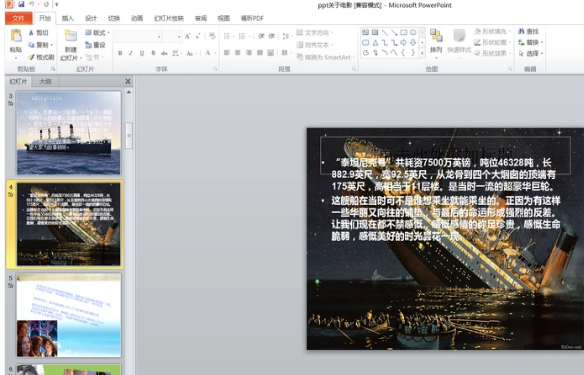Open the Font dialog launcher
Viewport: 584px width, 375px height.
click(215, 69)
